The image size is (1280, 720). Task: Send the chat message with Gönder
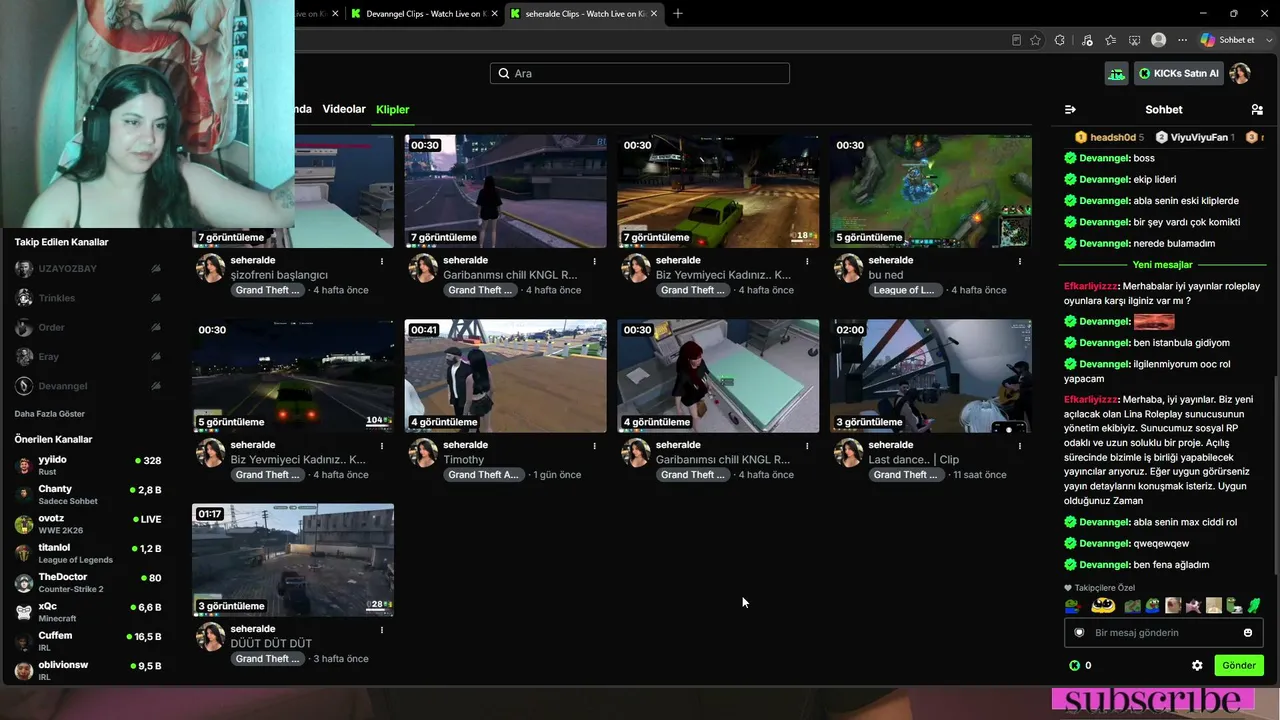1238,665
